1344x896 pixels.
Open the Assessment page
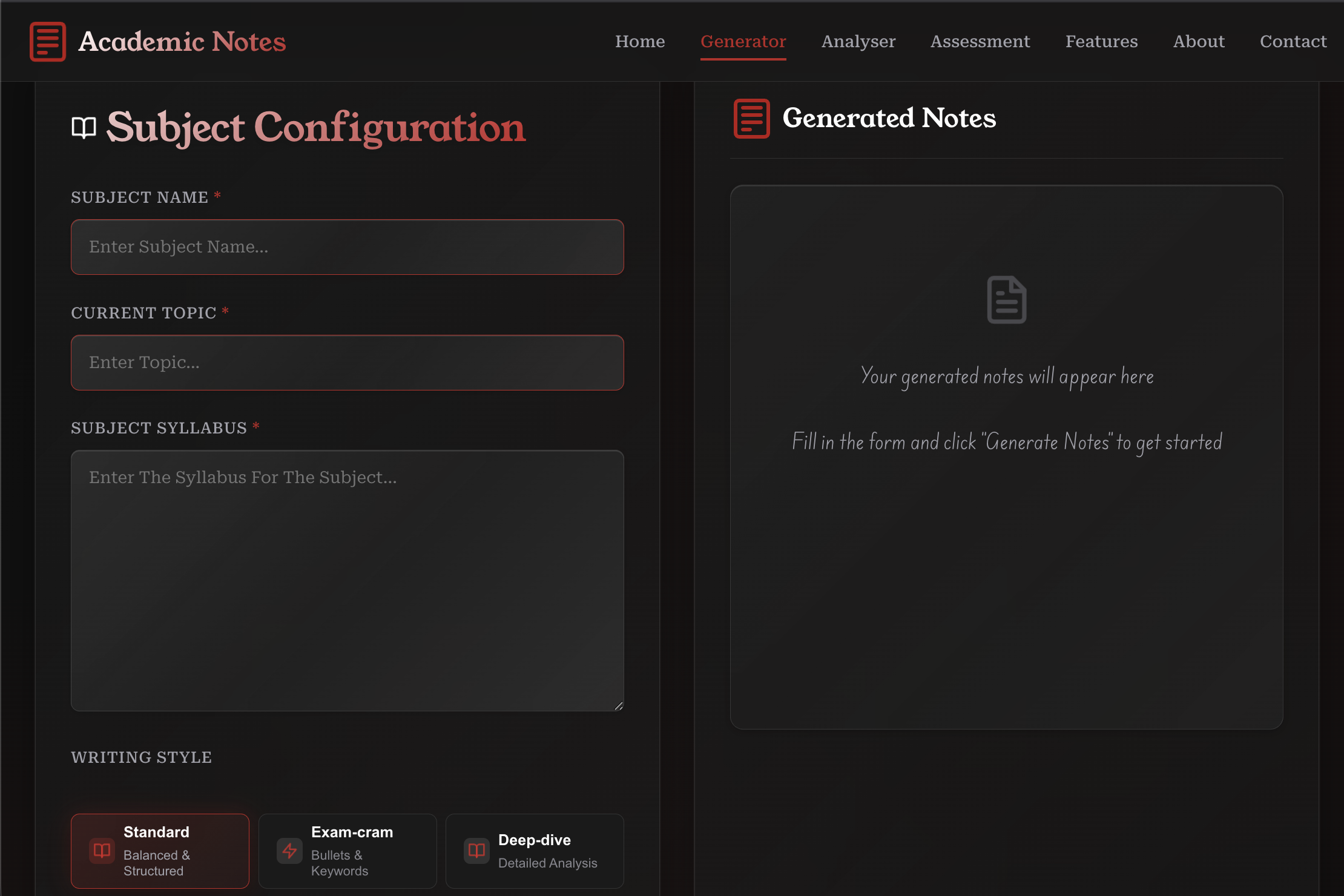[x=980, y=42]
